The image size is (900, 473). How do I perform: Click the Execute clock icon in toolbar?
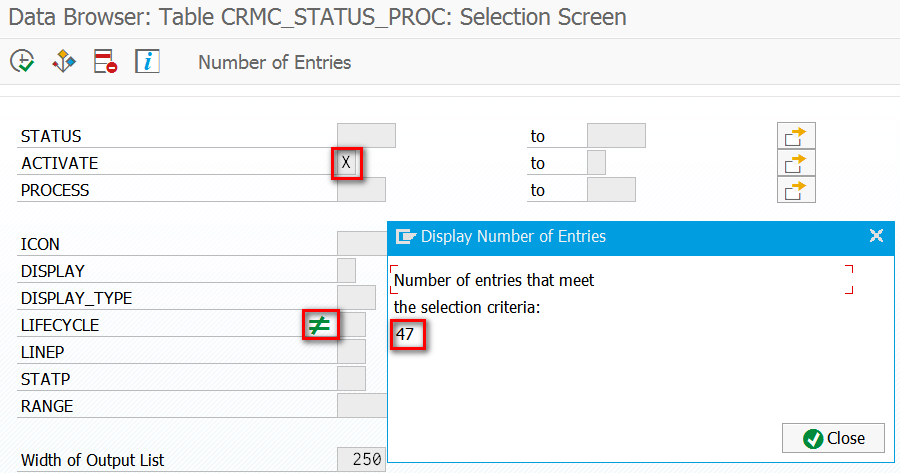pos(22,61)
